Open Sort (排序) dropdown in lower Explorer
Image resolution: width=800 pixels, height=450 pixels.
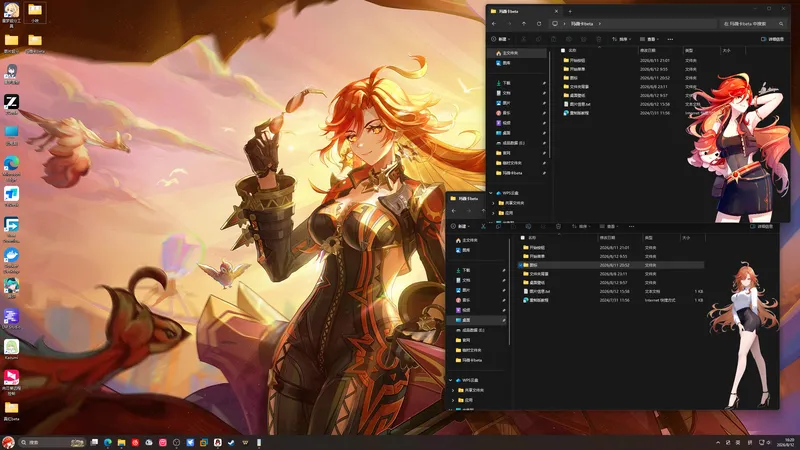tap(581, 227)
